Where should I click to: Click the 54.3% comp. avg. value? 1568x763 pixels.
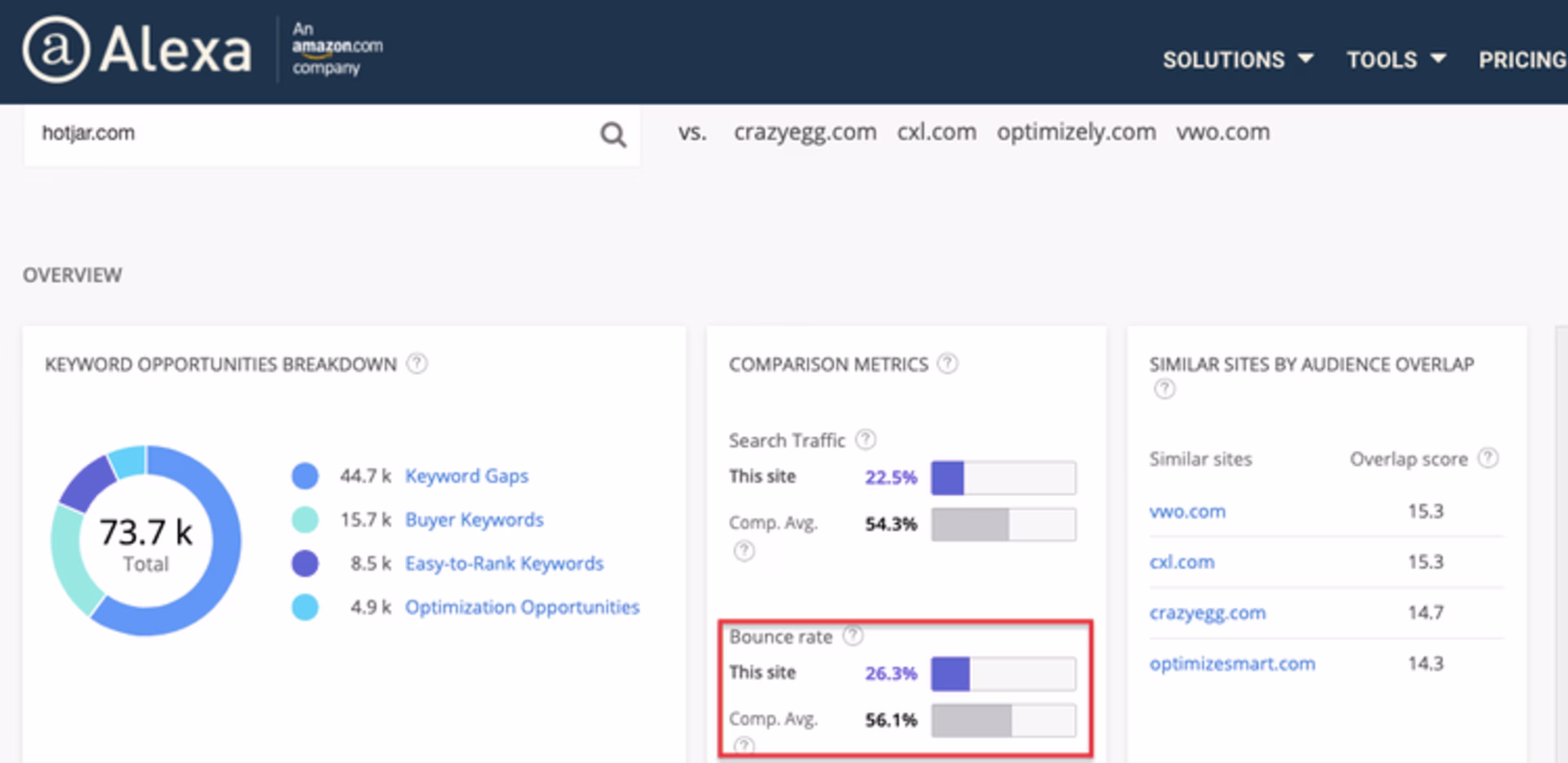point(891,524)
